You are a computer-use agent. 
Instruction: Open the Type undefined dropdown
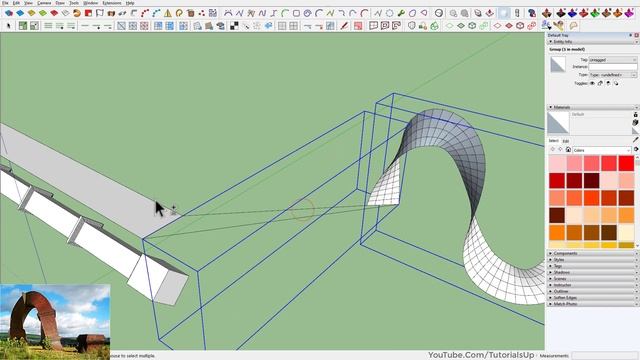(613, 75)
